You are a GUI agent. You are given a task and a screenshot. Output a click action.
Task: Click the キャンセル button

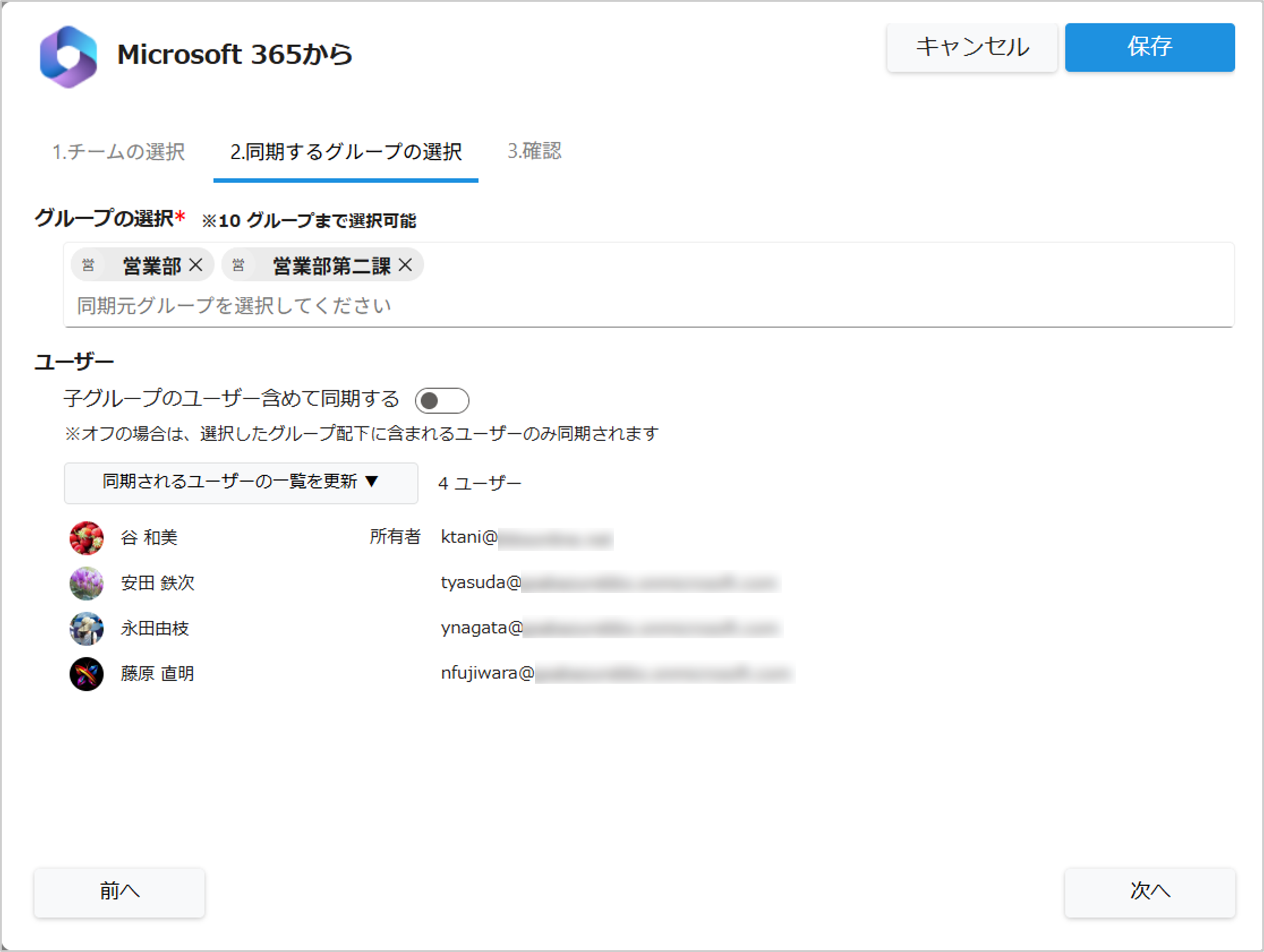(971, 47)
